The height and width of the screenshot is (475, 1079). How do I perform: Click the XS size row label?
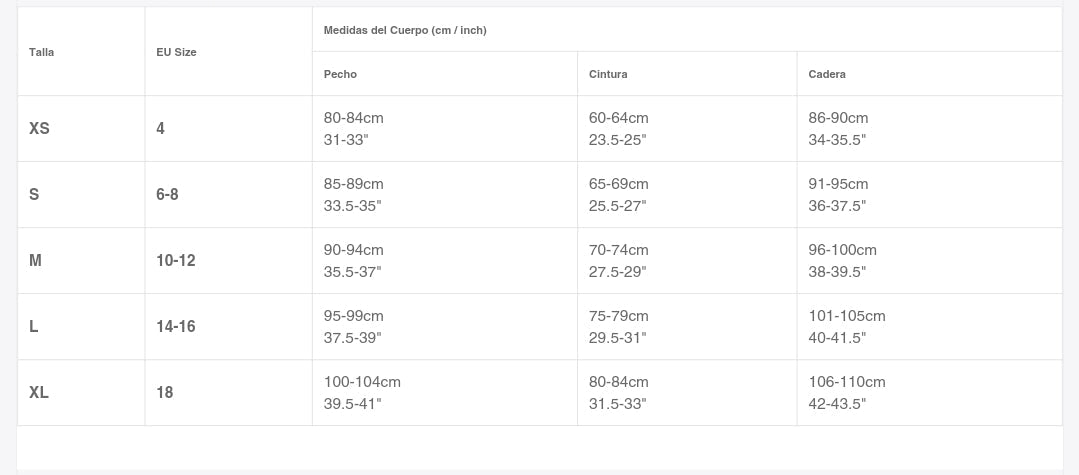coord(39,128)
